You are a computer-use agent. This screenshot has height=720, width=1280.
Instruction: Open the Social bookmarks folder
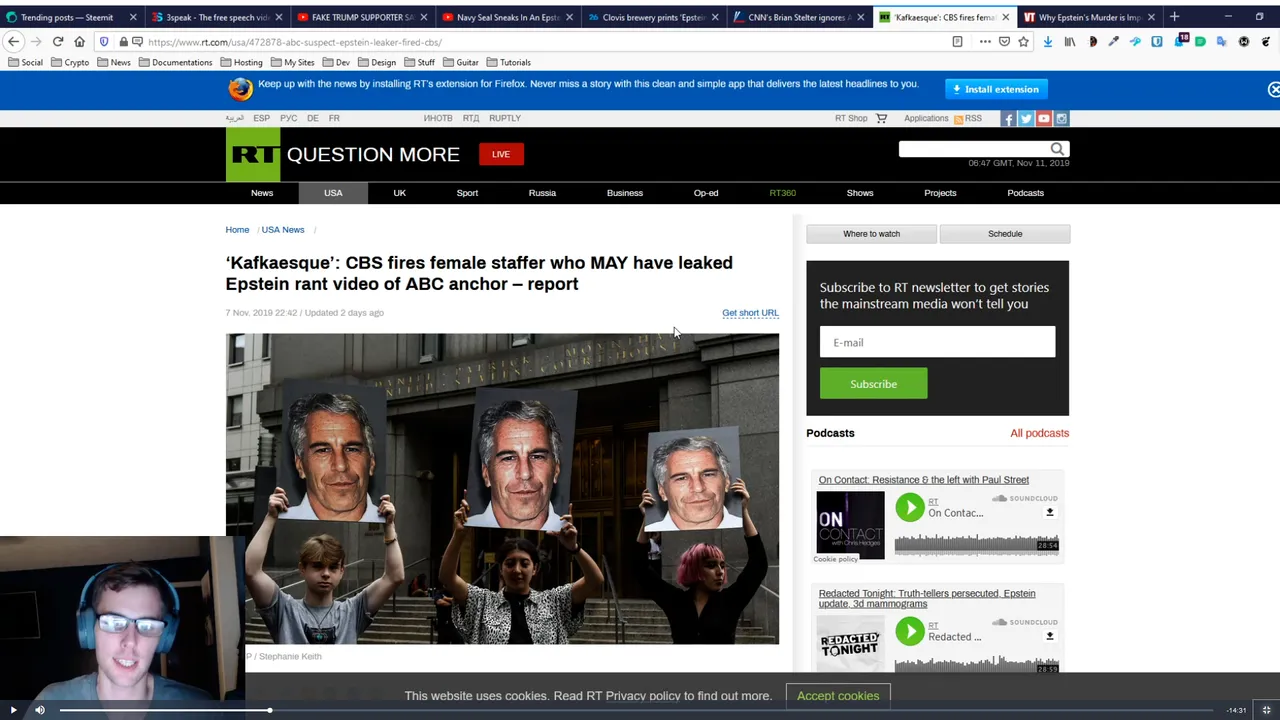click(25, 62)
